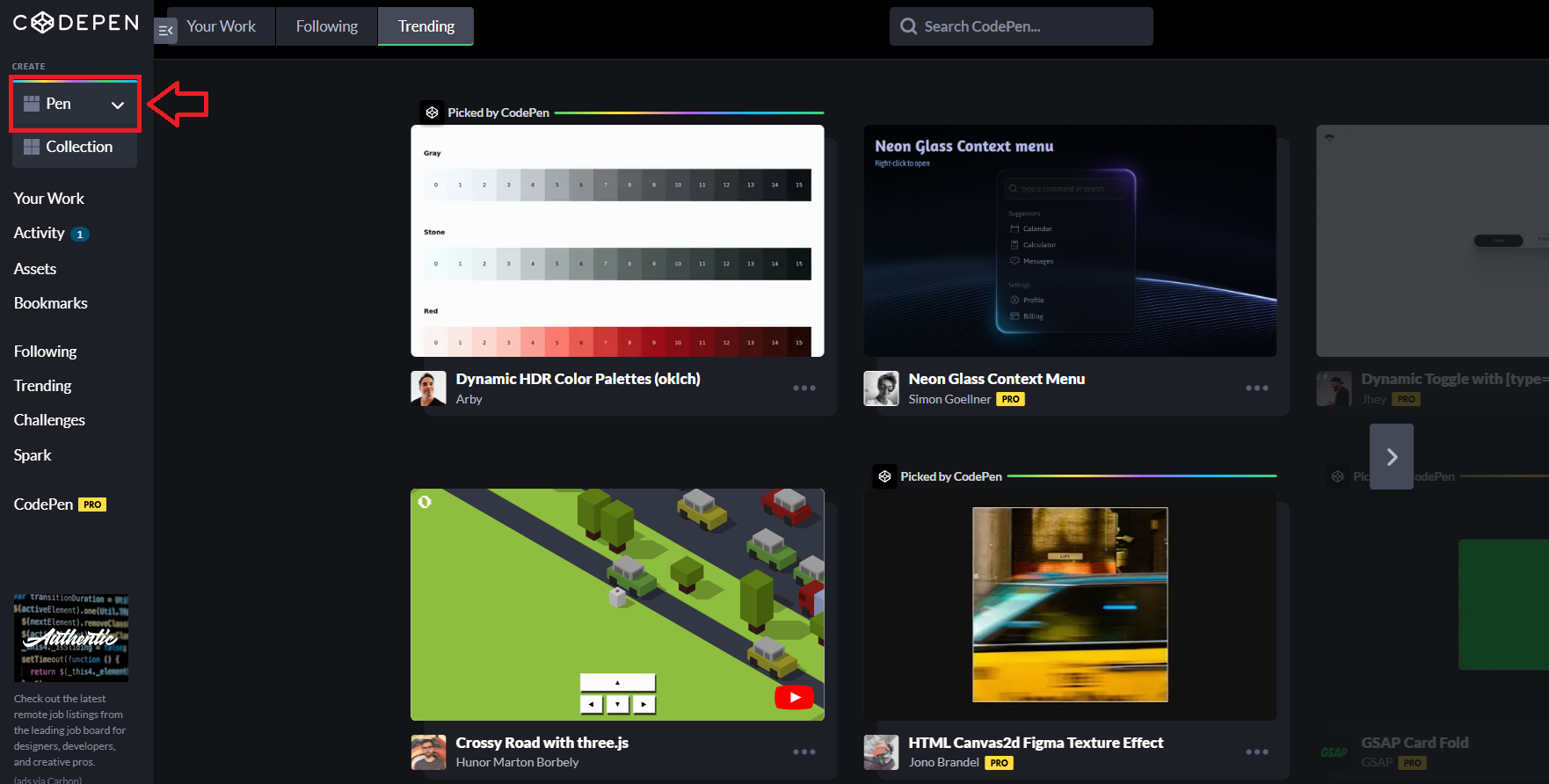Read the remote job listings ad text

coord(69,730)
